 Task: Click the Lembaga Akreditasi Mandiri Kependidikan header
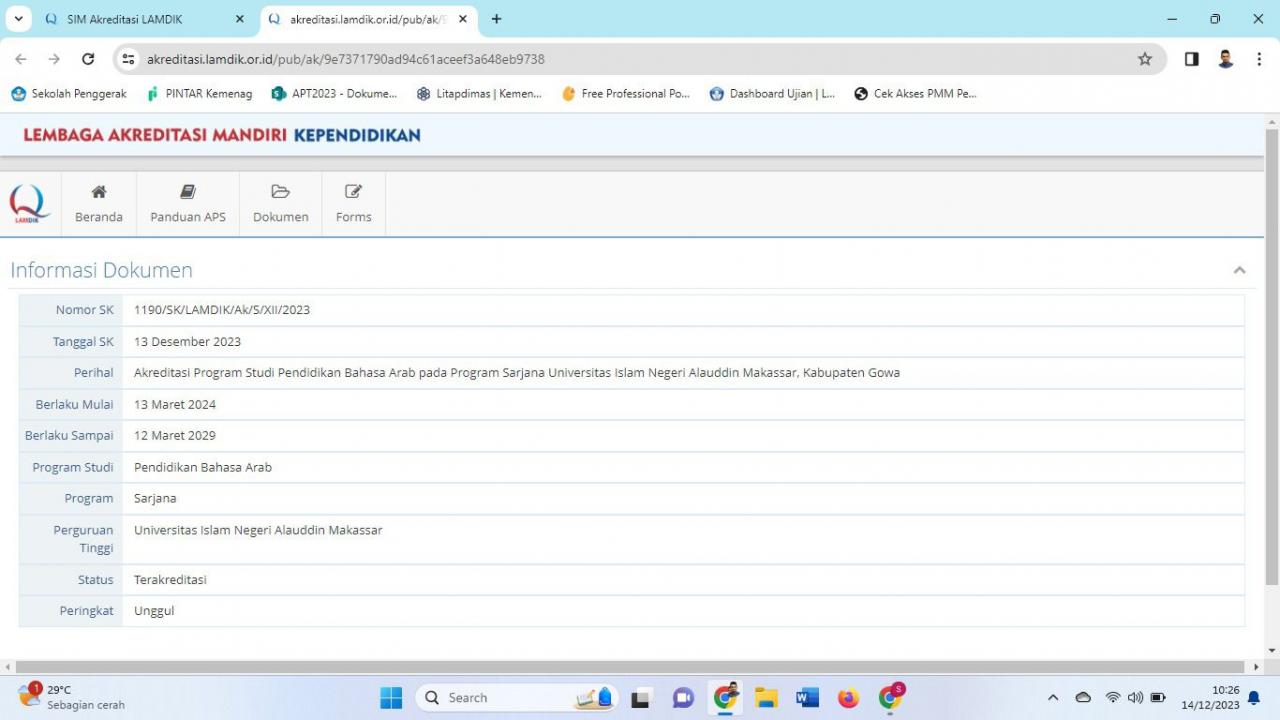(222, 135)
